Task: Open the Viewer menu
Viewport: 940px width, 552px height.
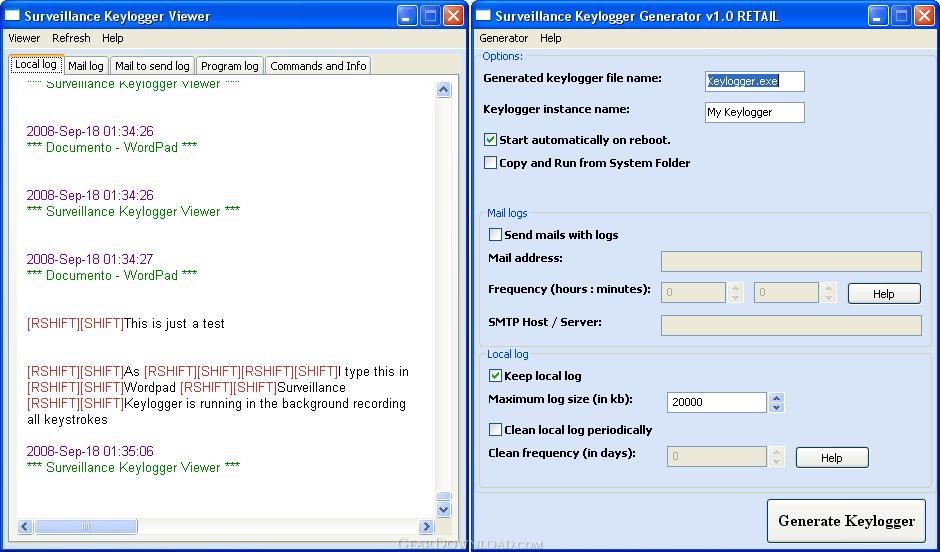Action: (24, 38)
